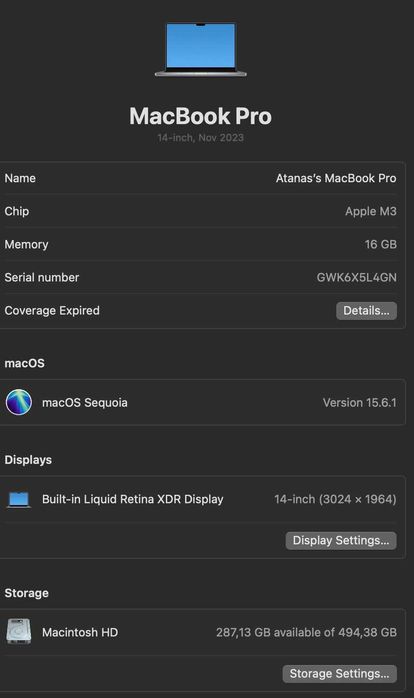Viewport: 414px width, 698px height.
Task: Click the Apple M3 chip value
Action: click(x=371, y=211)
